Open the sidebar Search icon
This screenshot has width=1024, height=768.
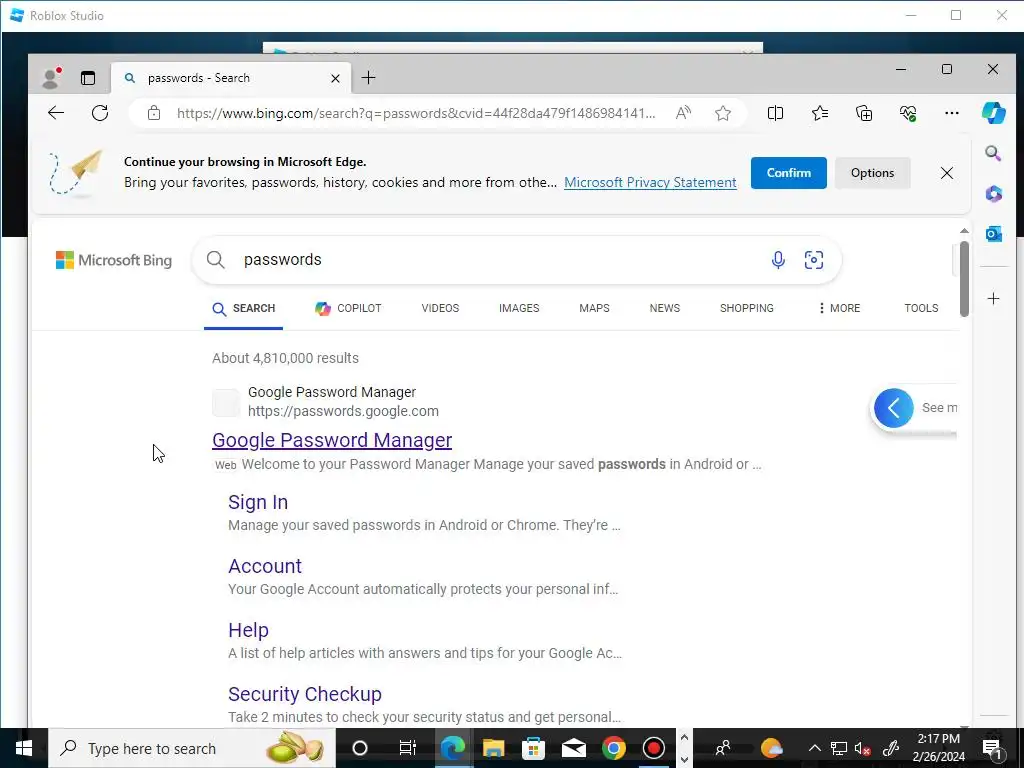tap(993, 153)
